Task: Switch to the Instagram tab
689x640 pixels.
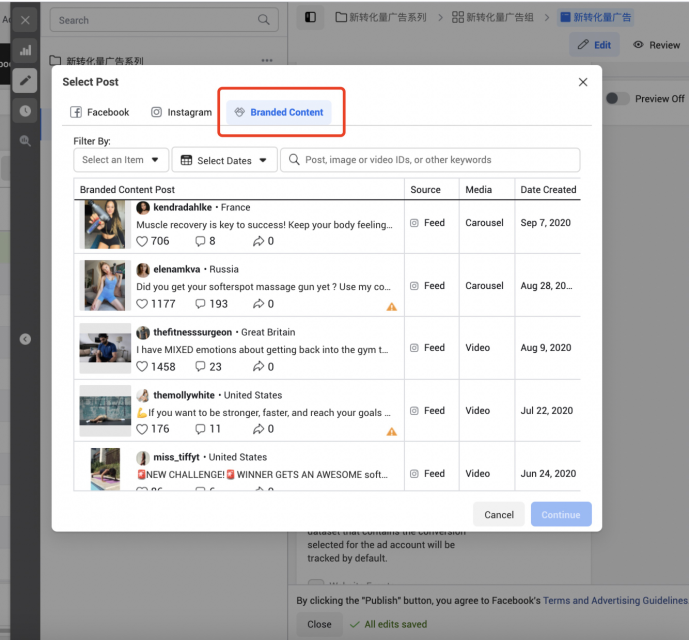Action: click(x=181, y=112)
